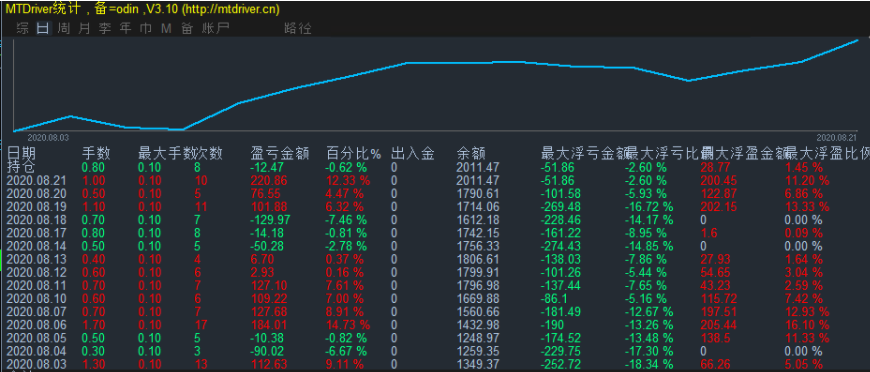870x372 pixels.
Task: Click max floating profit 205.44
Action: coord(718,325)
